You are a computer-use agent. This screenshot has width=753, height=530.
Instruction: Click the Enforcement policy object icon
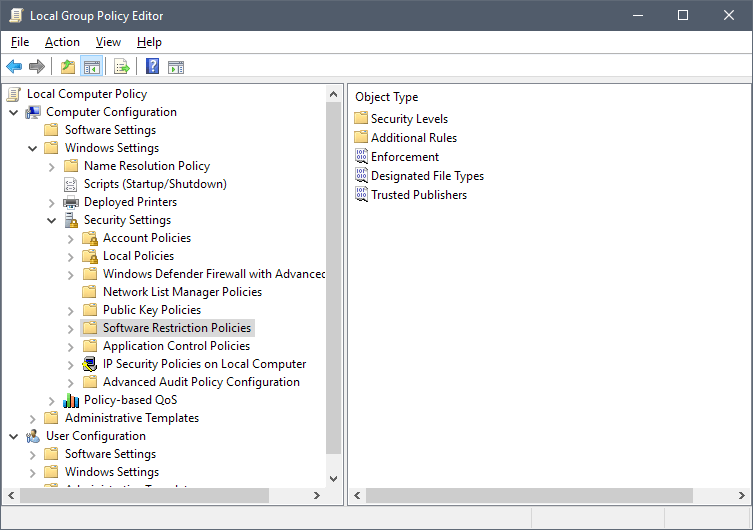click(362, 156)
